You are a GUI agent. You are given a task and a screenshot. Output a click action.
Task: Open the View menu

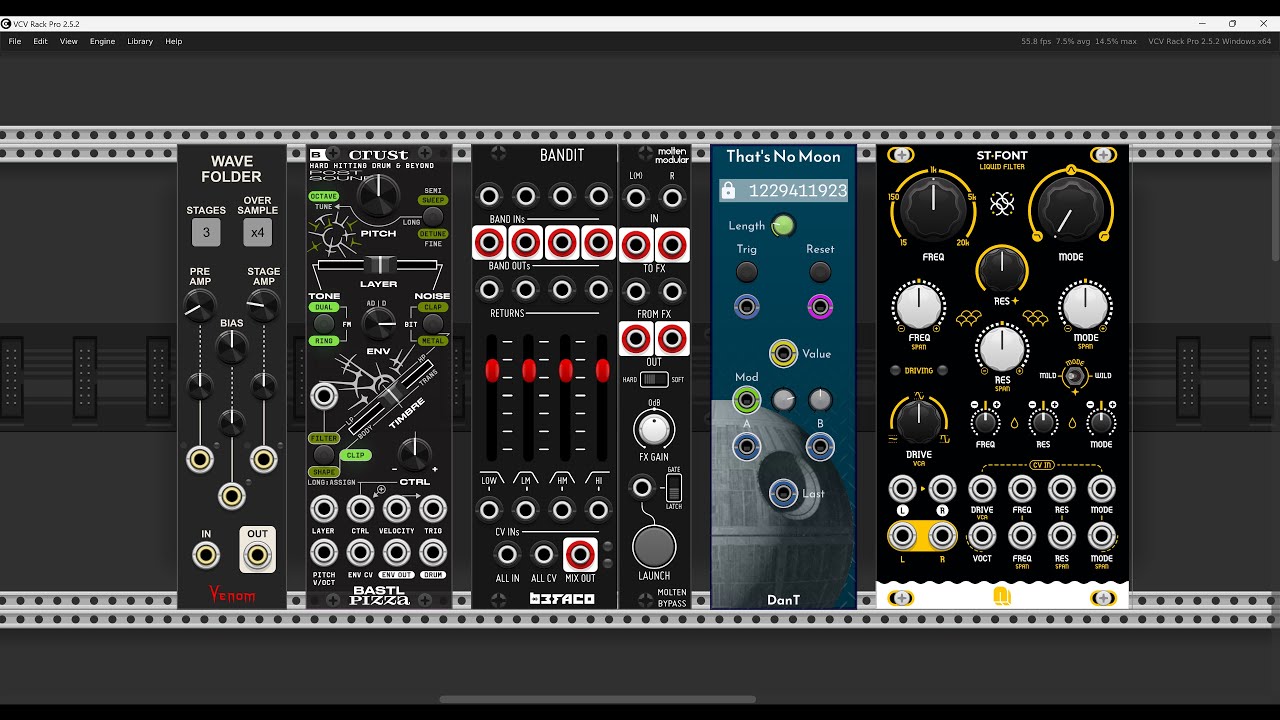[69, 41]
